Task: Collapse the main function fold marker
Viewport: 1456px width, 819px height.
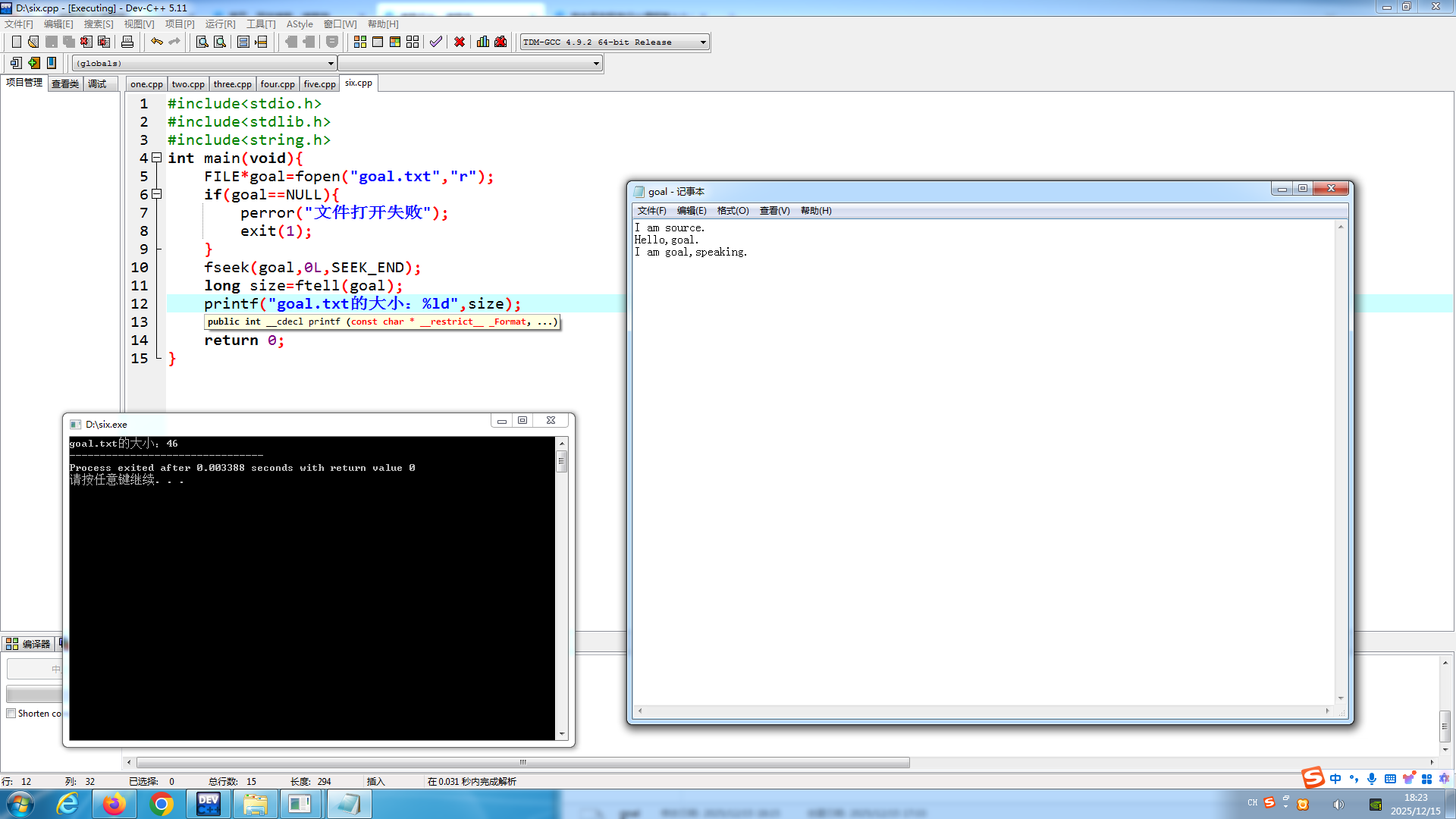Action: (x=157, y=158)
